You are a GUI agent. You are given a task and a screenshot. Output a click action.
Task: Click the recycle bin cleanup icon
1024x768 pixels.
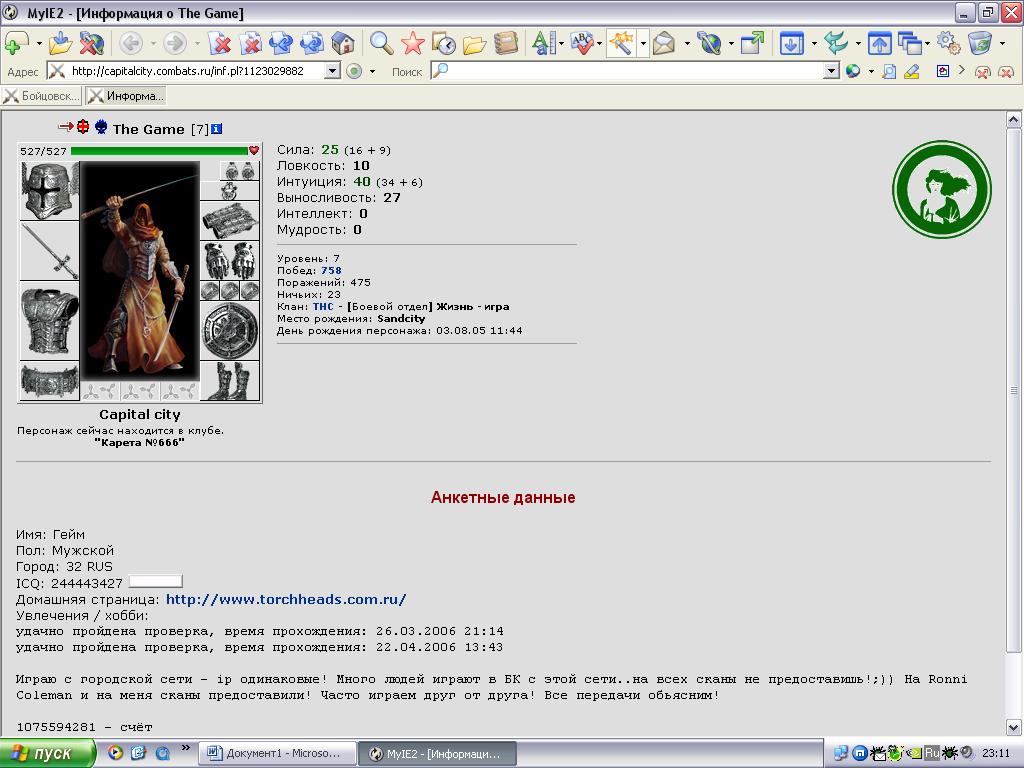tap(980, 43)
